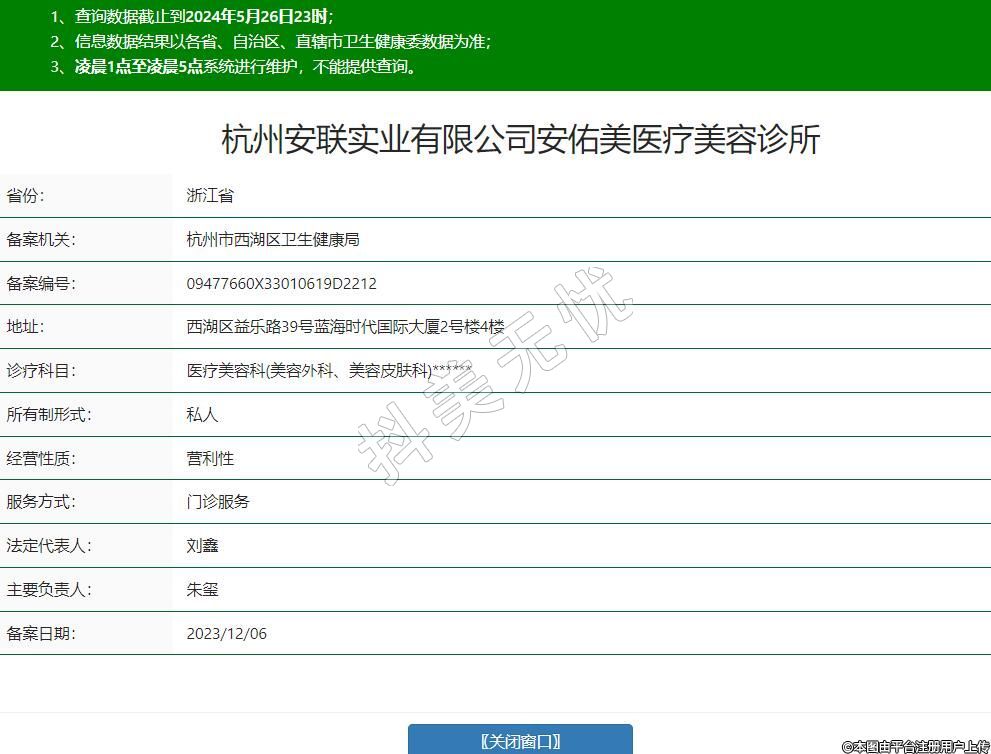Image resolution: width=991 pixels, height=754 pixels.
Task: Click the 关闭窗口 button
Action: (520, 740)
